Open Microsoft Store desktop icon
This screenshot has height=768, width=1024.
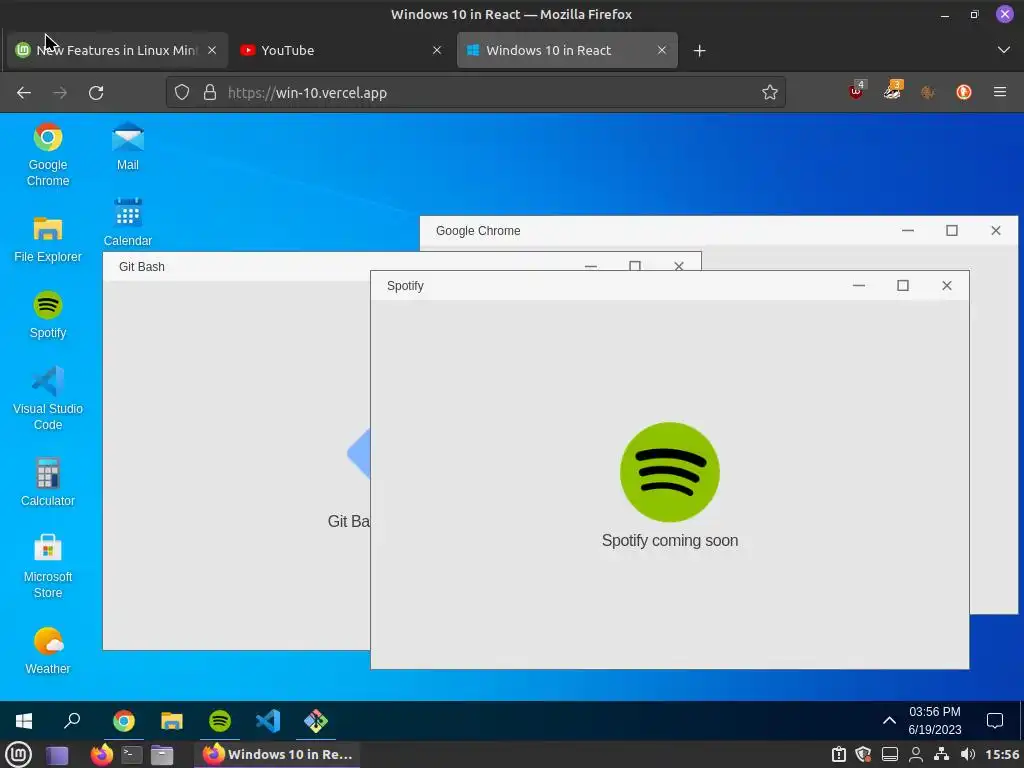[x=48, y=566]
